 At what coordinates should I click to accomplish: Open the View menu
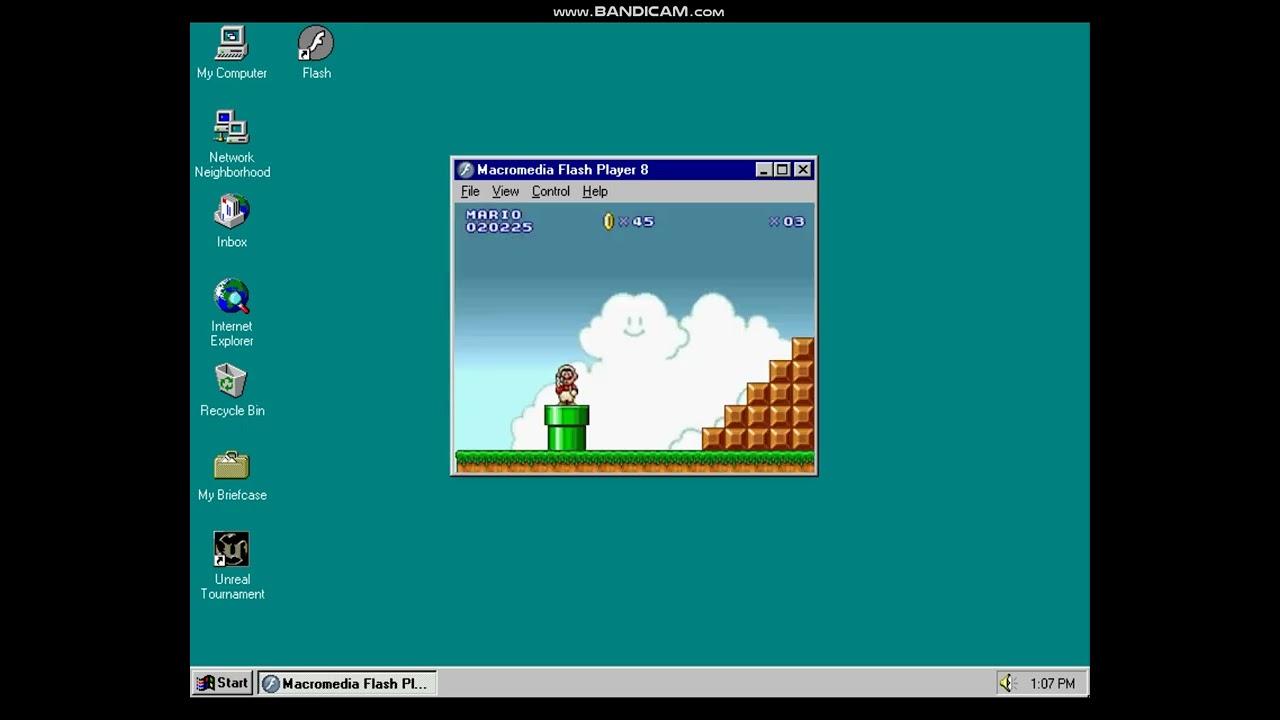(505, 191)
